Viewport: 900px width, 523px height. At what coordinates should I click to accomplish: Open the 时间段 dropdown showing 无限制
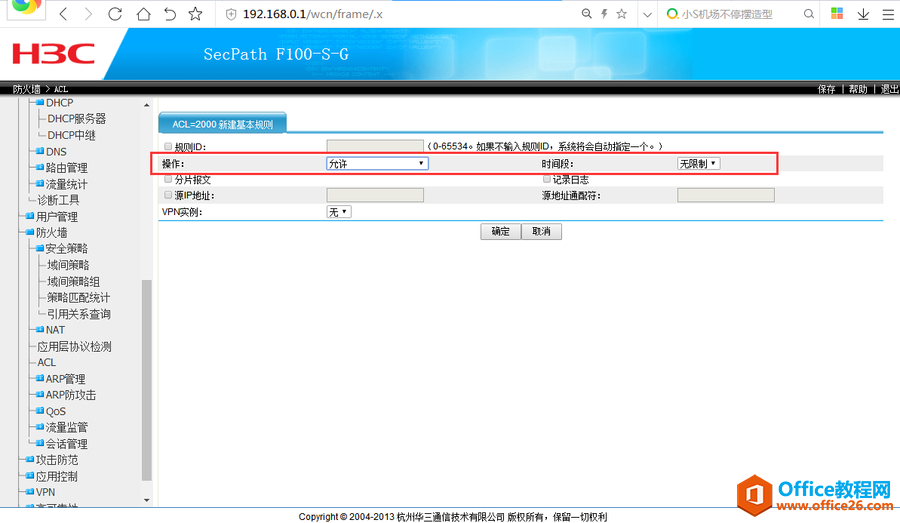pos(699,164)
